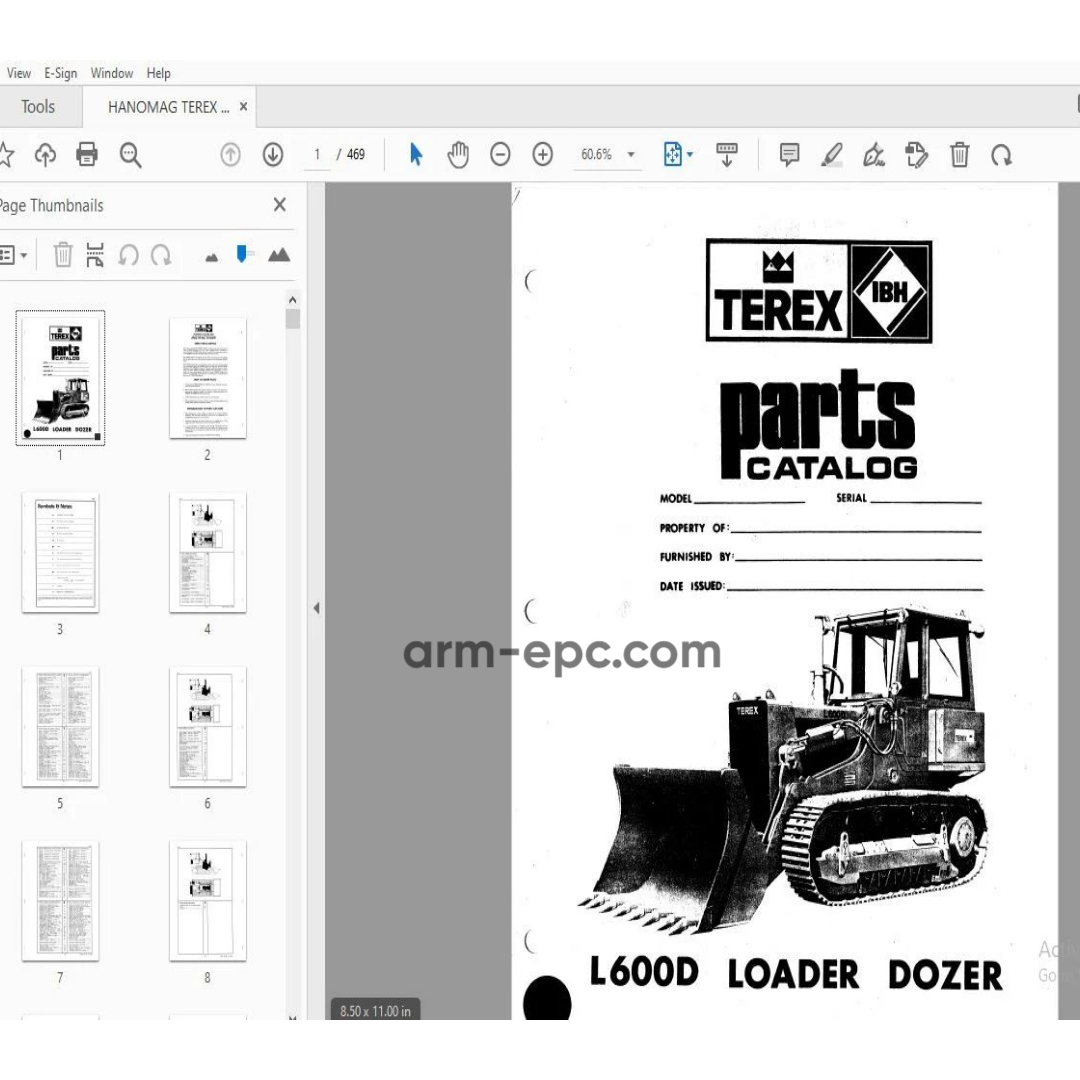The width and height of the screenshot is (1080, 1080).
Task: Select page 8 thumbnail
Action: point(208,901)
